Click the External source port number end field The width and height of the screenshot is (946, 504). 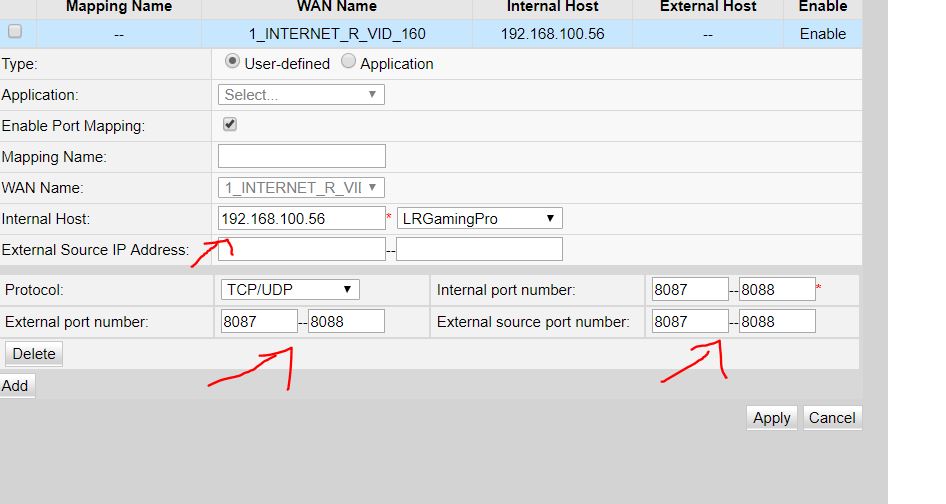tap(777, 322)
